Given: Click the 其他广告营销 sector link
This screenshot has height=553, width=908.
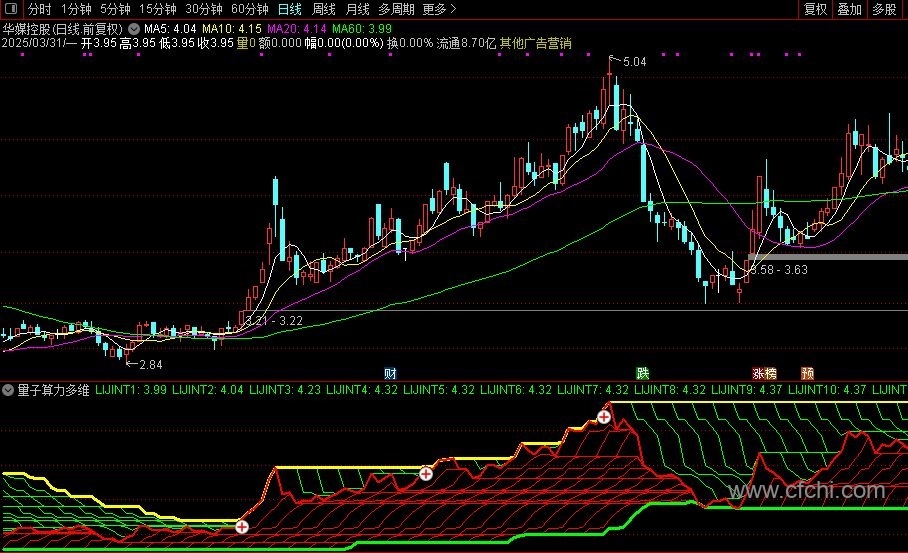Looking at the screenshot, I should pos(536,43).
